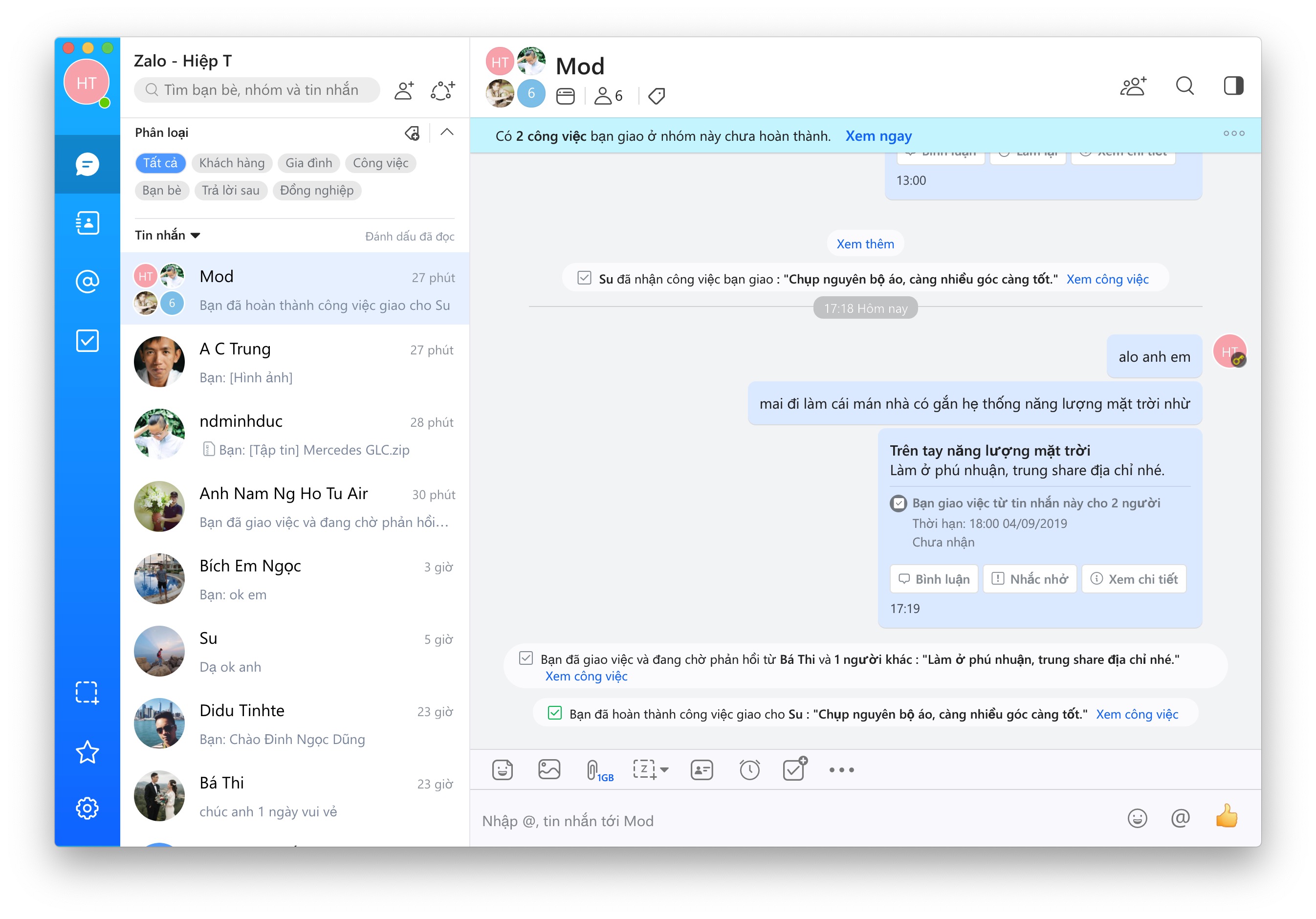Click the Nhắc nhở button on task card
This screenshot has width=1316, height=919.
point(1030,579)
